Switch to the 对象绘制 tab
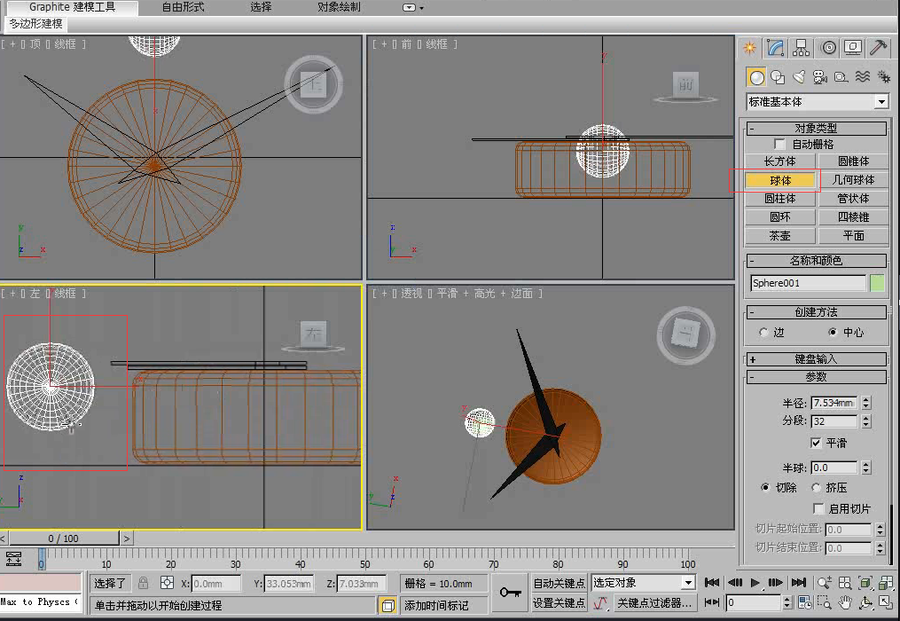The width and height of the screenshot is (900, 621). coord(339,7)
